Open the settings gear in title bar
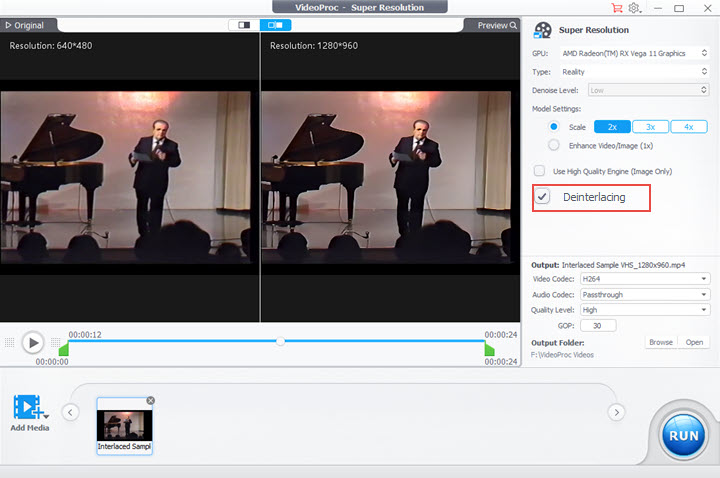The height and width of the screenshot is (478, 720). coord(634,8)
